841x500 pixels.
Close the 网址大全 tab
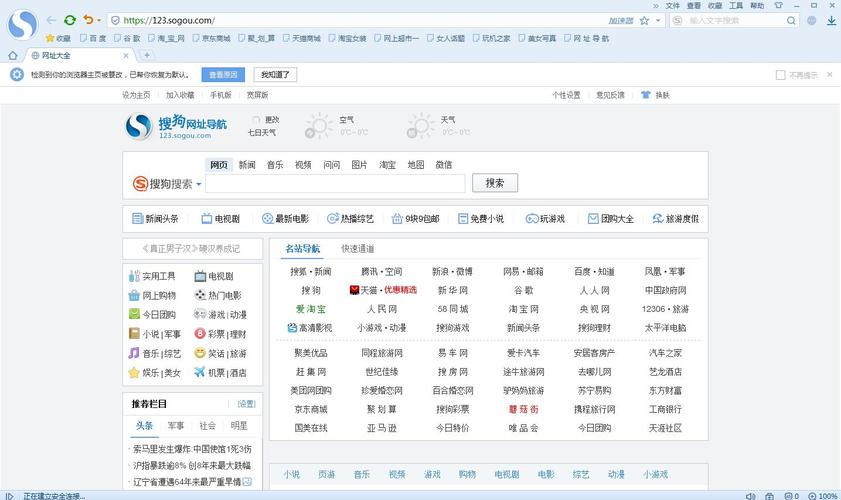pos(126,55)
